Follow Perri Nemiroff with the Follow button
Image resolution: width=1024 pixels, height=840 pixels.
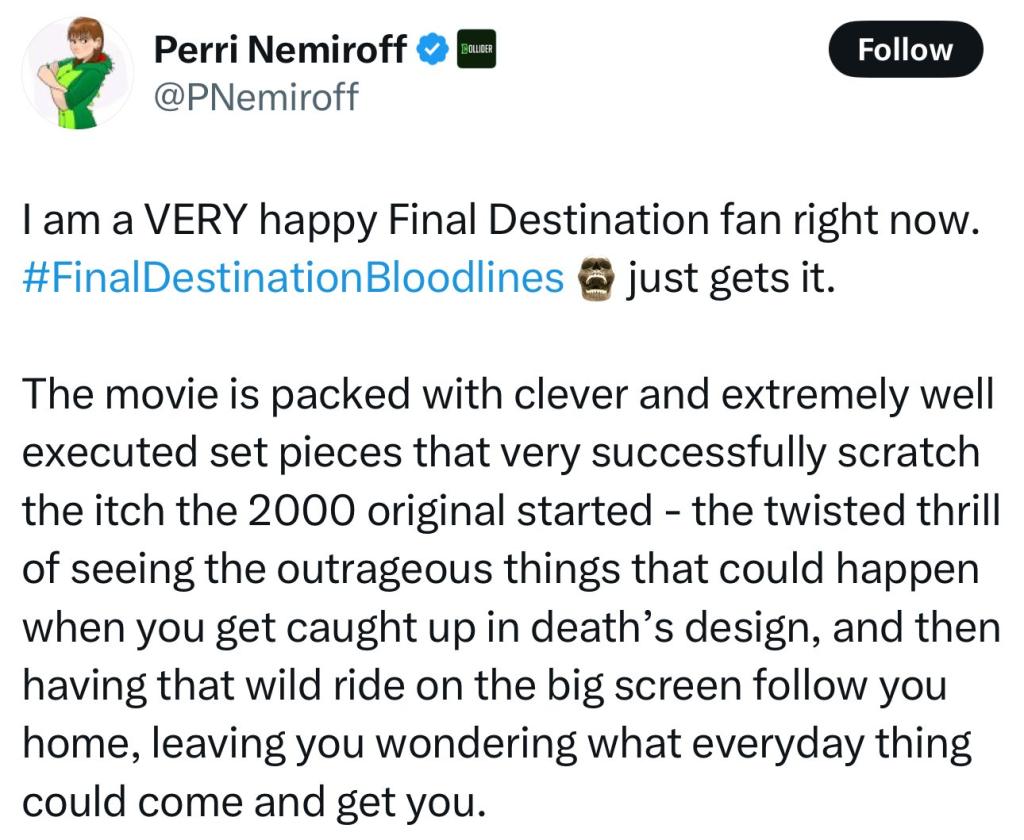coord(905,50)
